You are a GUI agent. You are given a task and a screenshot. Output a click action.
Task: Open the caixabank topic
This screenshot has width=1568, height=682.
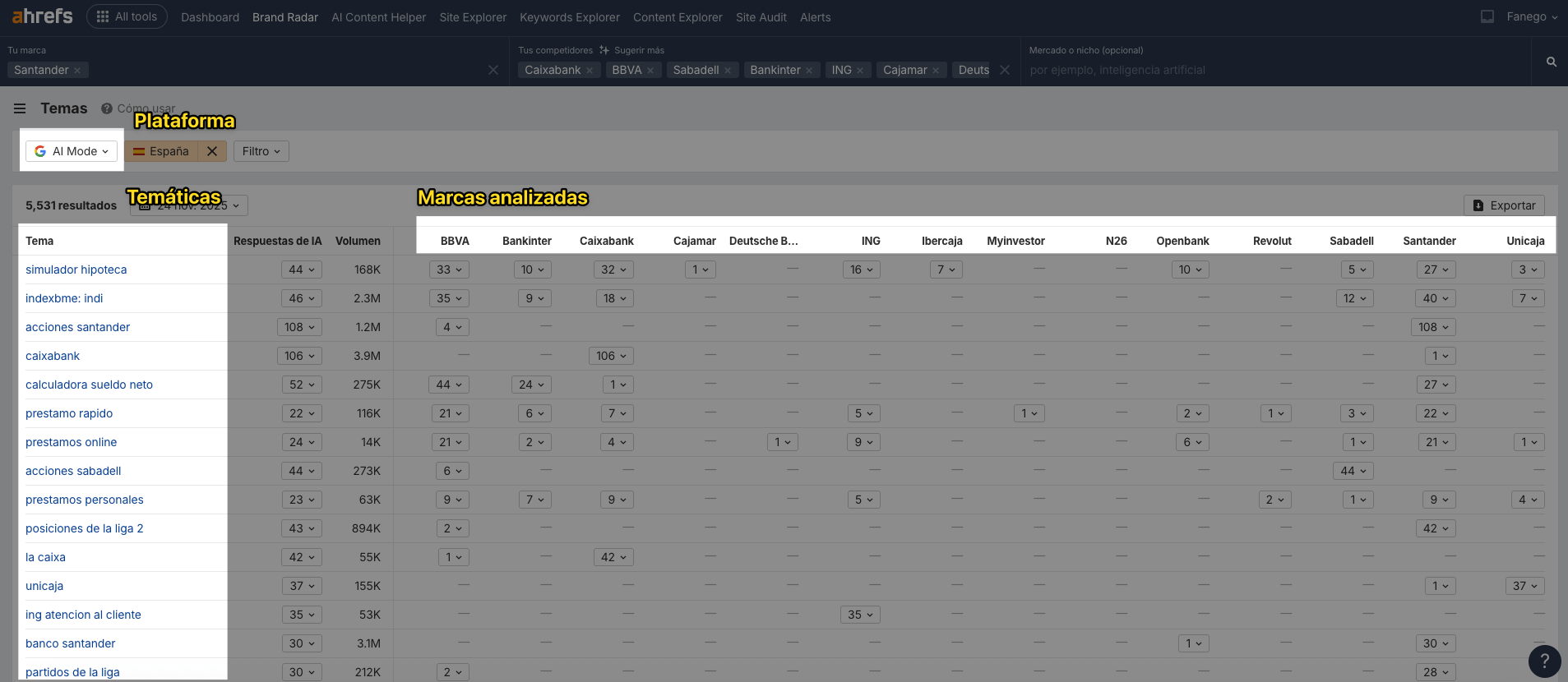pos(53,356)
